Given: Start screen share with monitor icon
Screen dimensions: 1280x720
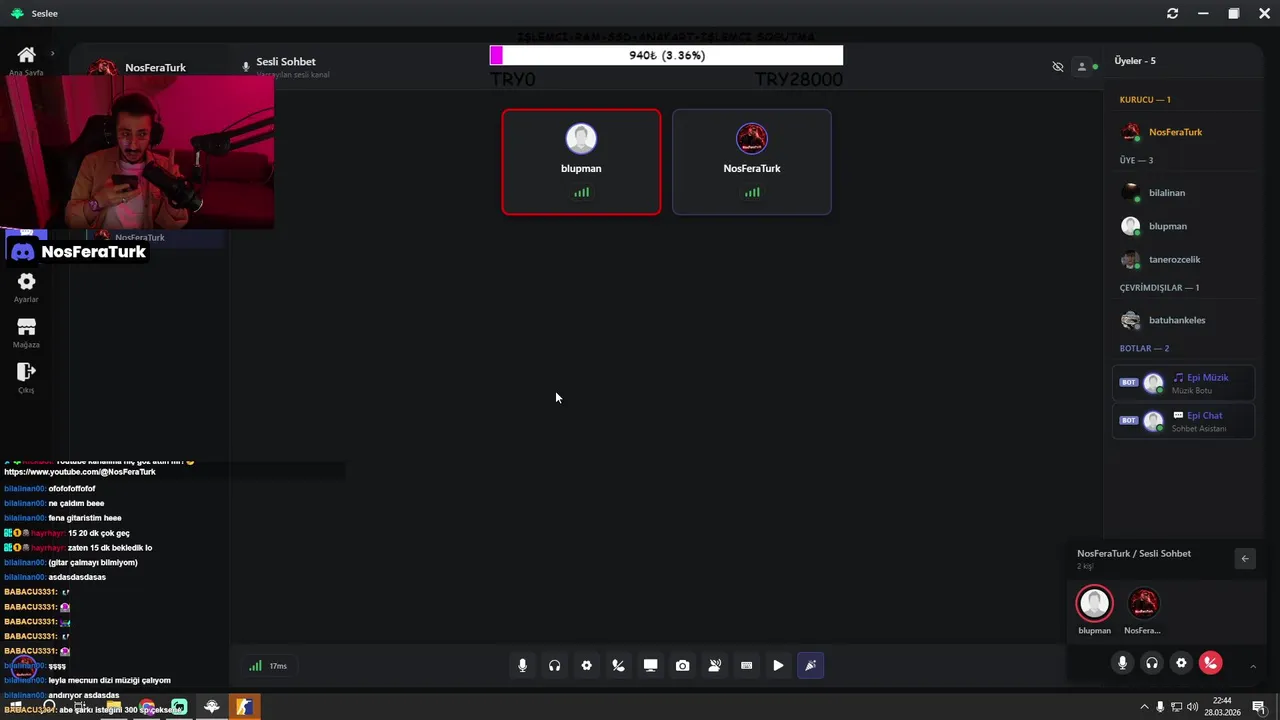Looking at the screenshot, I should coord(650,666).
